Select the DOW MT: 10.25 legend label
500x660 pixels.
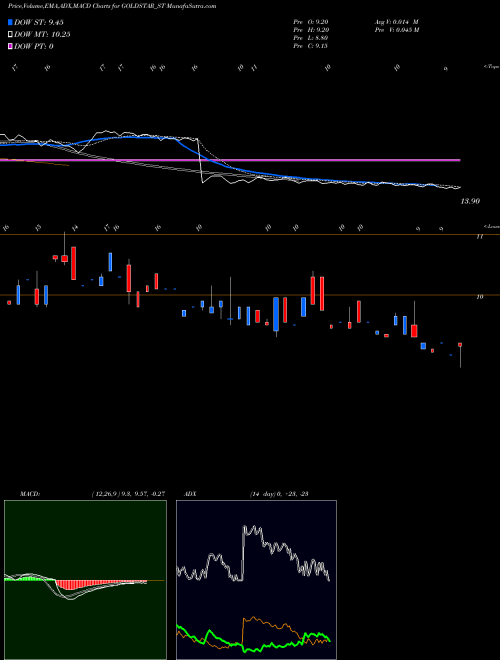[42, 34]
